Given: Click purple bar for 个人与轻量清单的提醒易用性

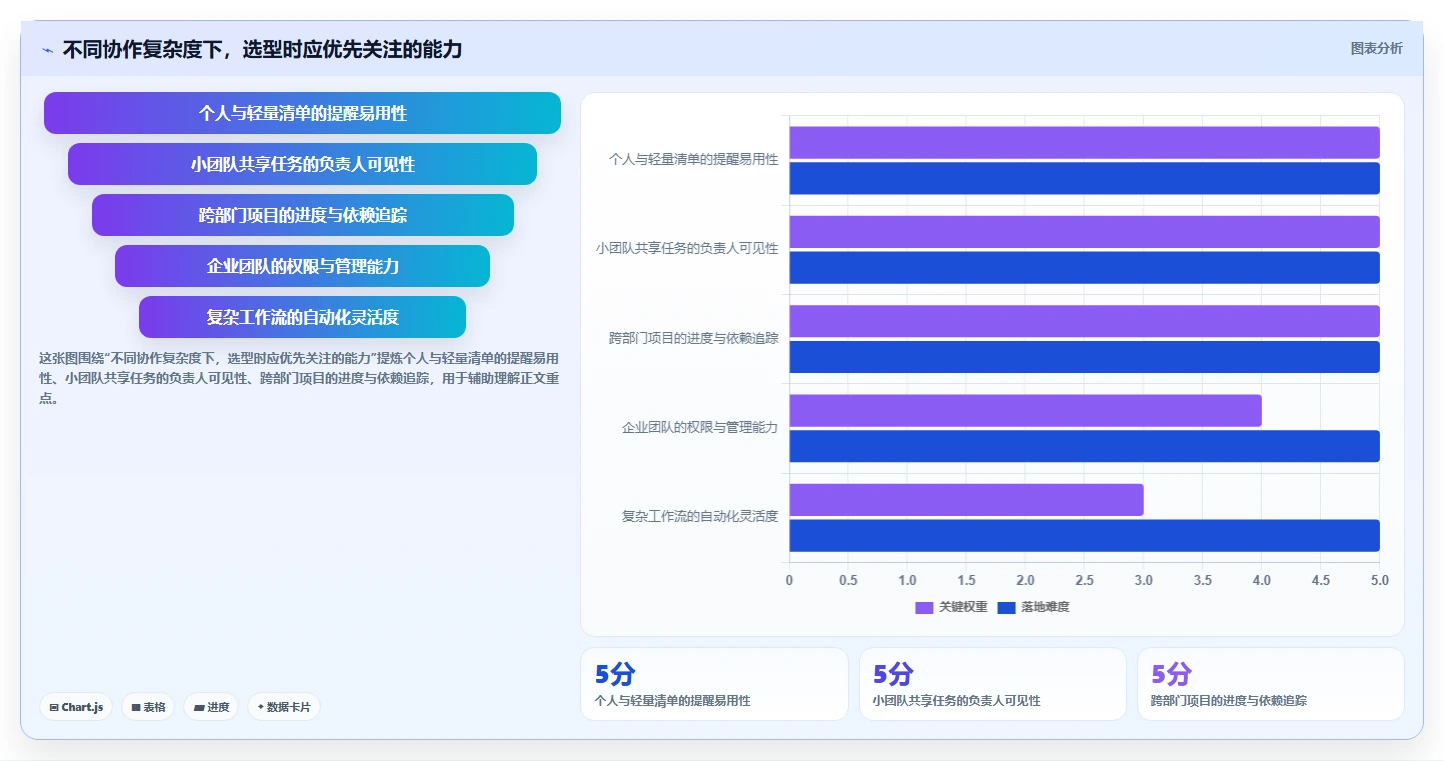Looking at the screenshot, I should (1084, 142).
